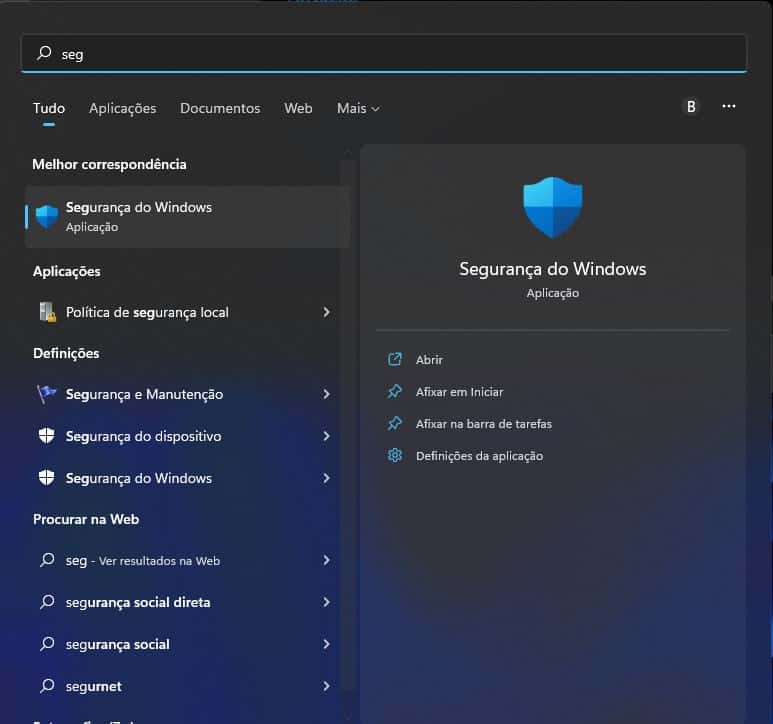Expand chevron for segurnet suggestion
The height and width of the screenshot is (724, 773).
point(326,686)
